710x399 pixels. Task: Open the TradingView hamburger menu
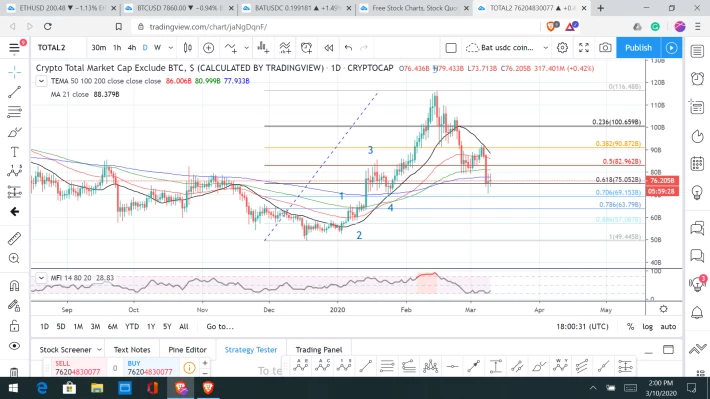tap(14, 48)
